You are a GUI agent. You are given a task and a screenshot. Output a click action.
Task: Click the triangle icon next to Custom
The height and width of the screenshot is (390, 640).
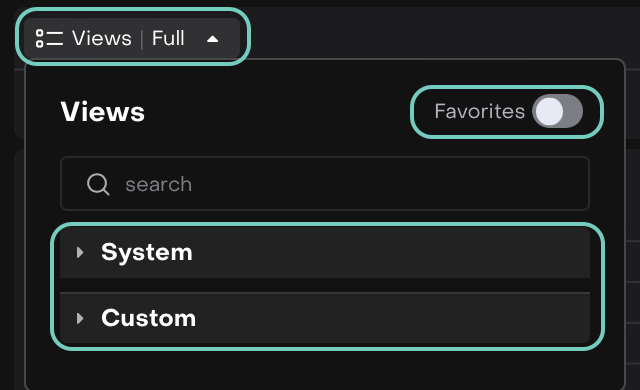pos(80,318)
